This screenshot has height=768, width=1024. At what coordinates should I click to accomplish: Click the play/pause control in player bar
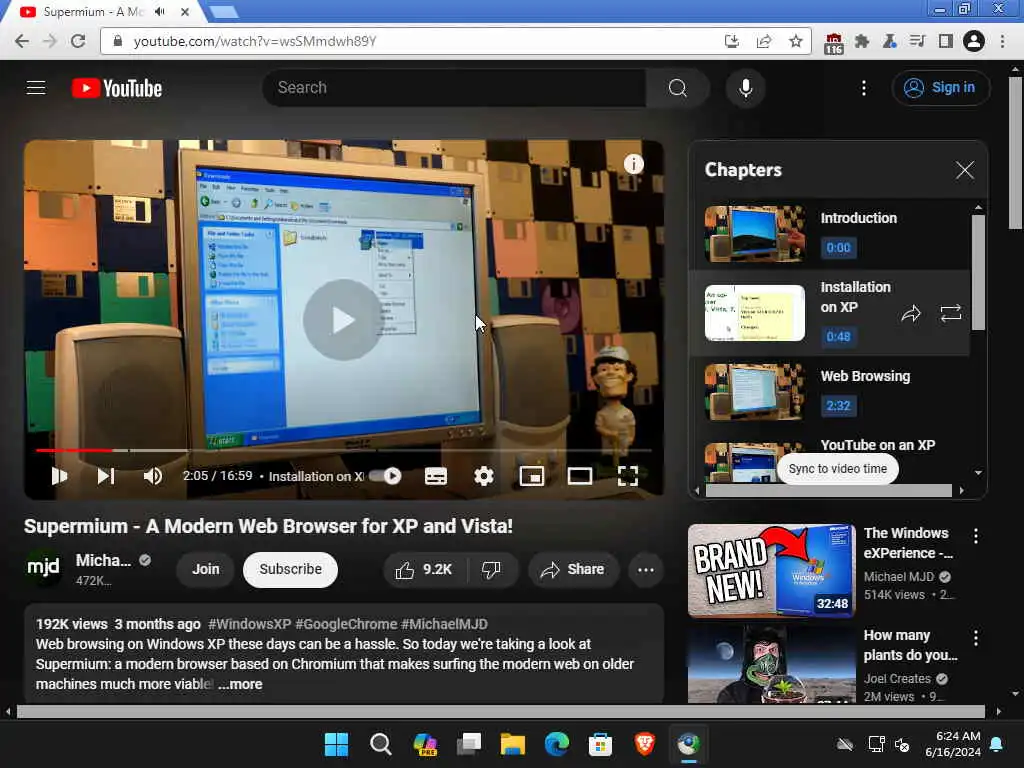pos(59,476)
